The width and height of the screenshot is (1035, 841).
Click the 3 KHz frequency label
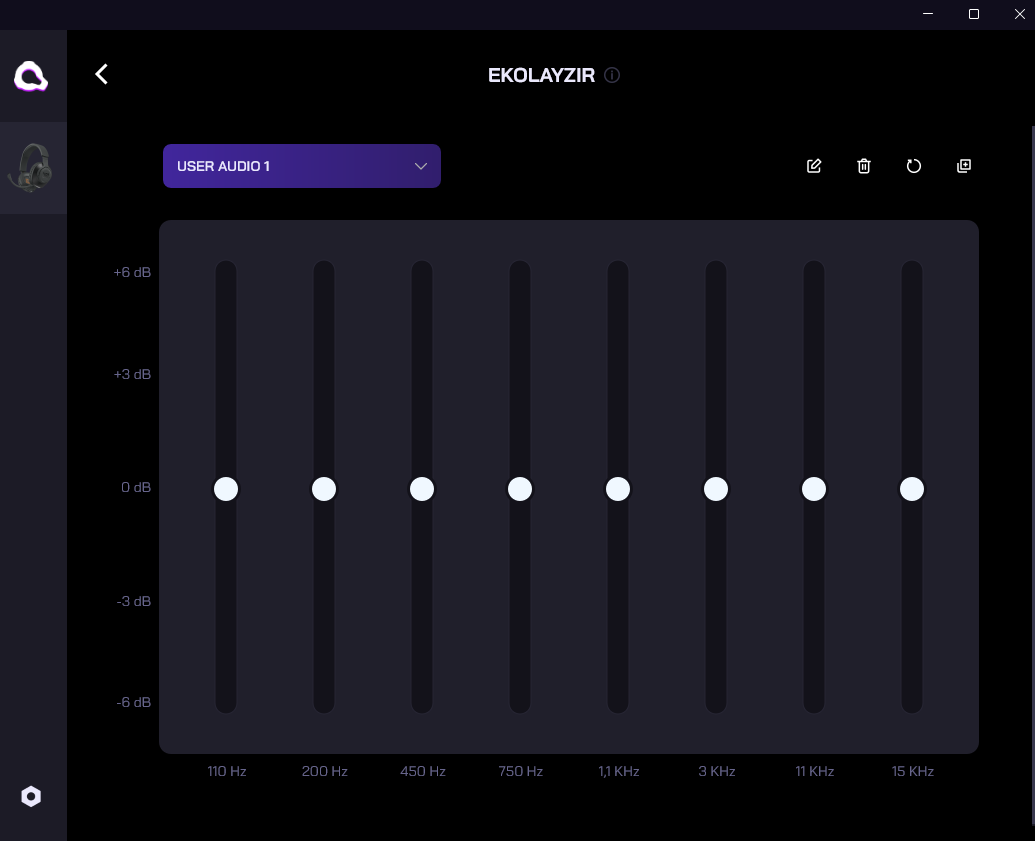coord(717,771)
